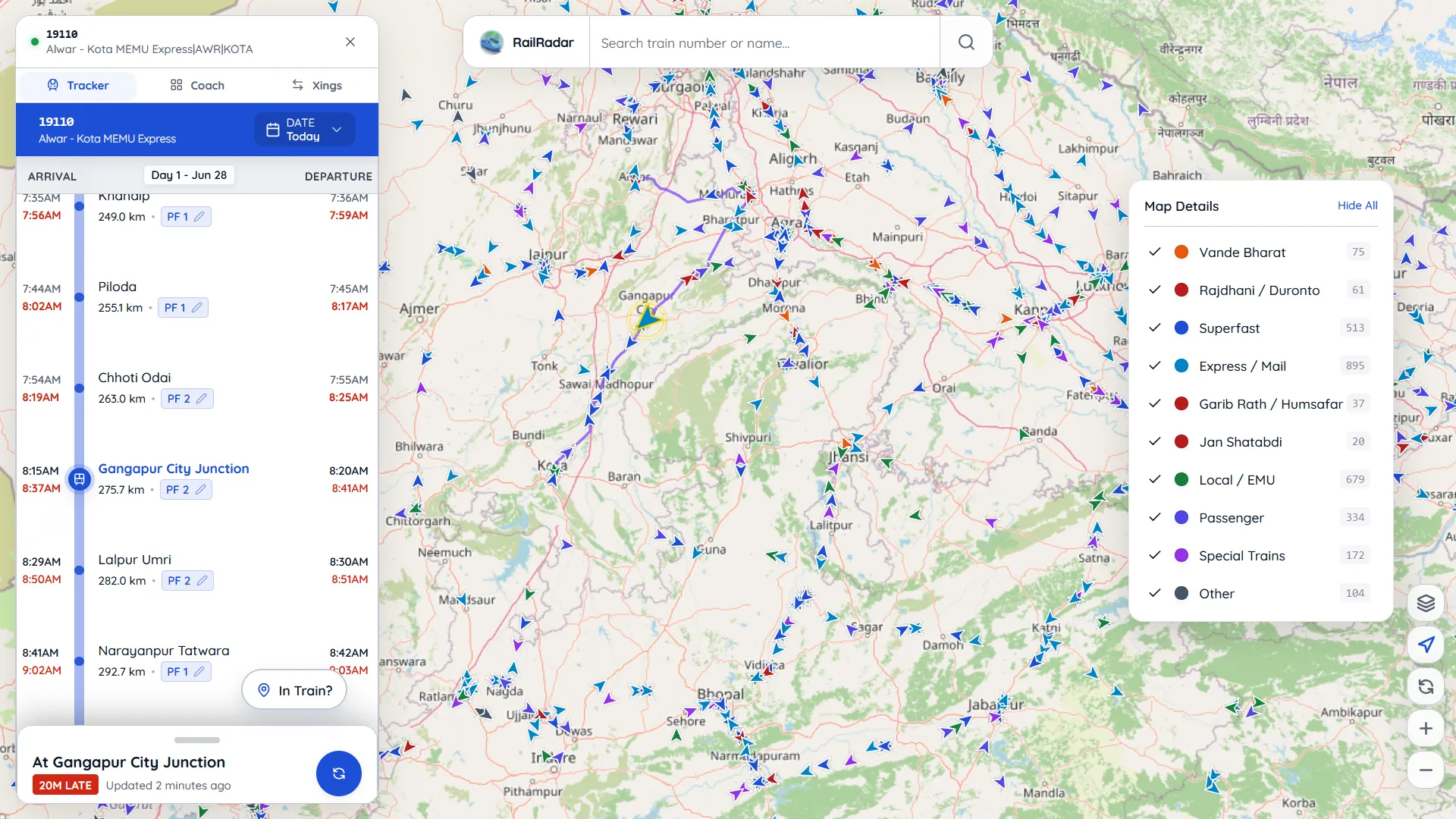This screenshot has width=1456, height=819.
Task: Edit platform PF 1 at 249.0 km
Action: [186, 217]
